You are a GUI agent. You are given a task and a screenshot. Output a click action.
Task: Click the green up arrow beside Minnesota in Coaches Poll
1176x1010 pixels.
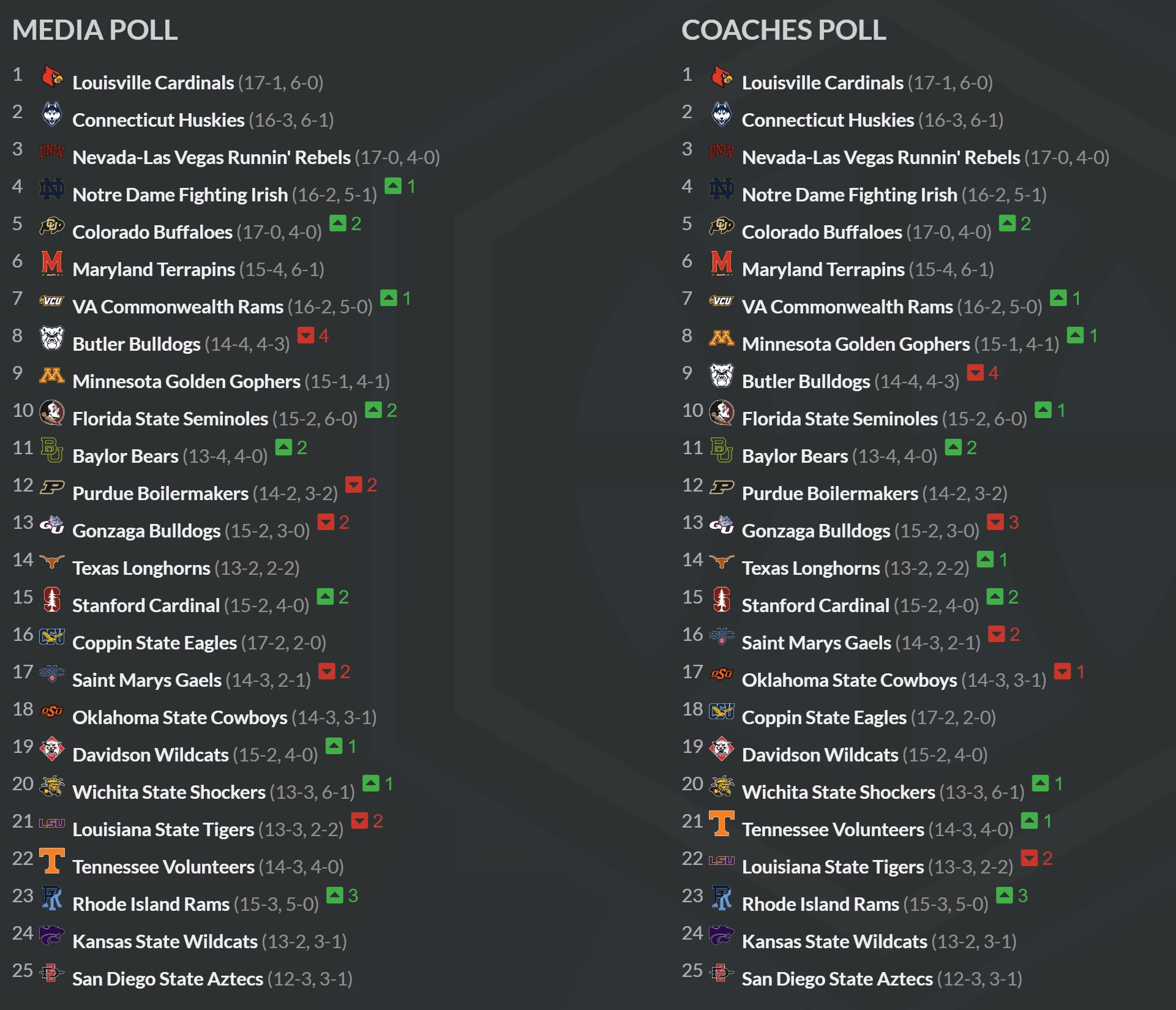tap(1075, 335)
